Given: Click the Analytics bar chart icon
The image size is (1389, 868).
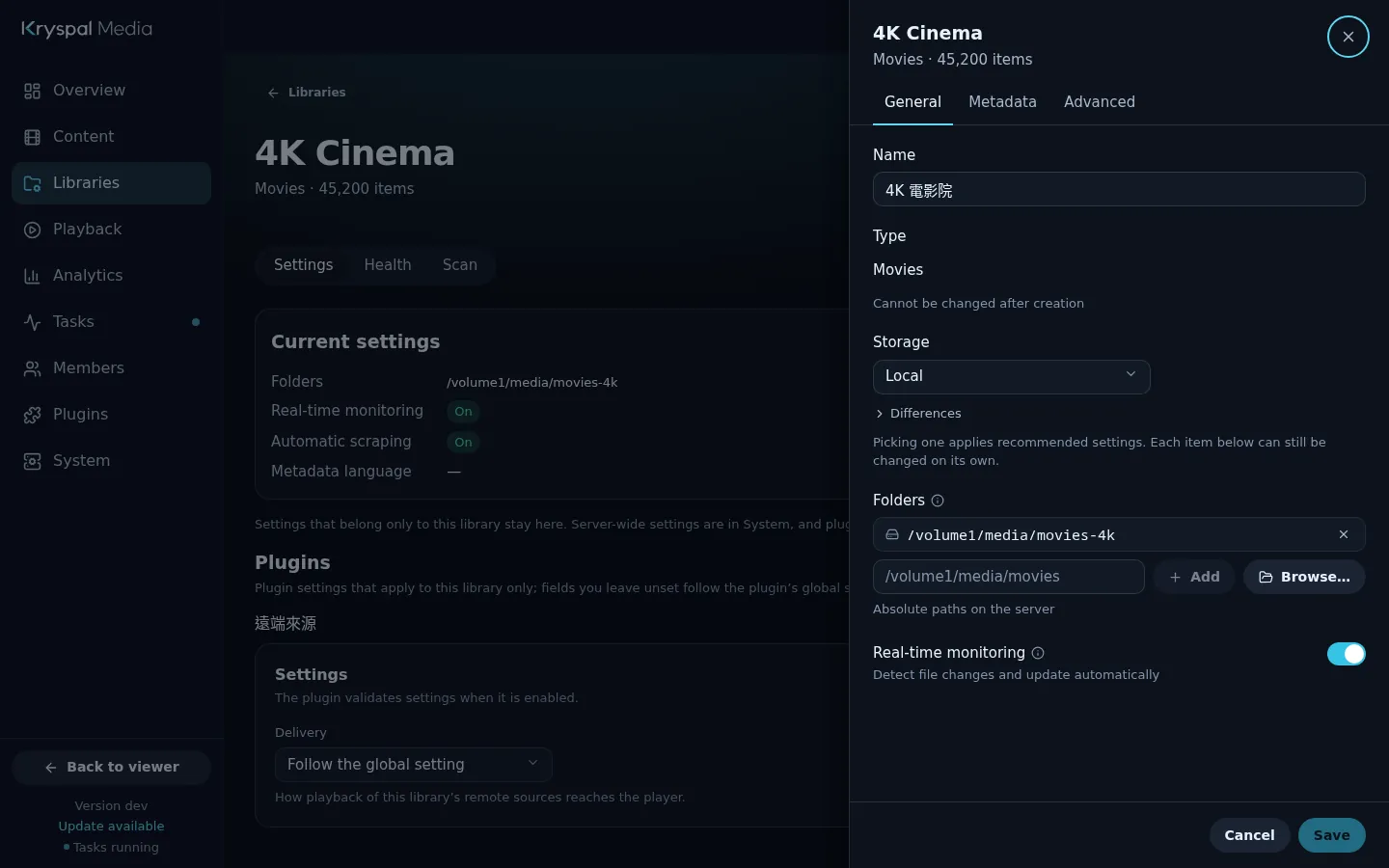Looking at the screenshot, I should 32,276.
